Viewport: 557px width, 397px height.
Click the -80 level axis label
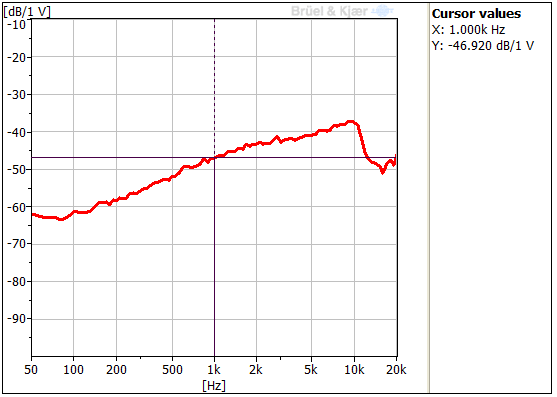click(x=17, y=282)
